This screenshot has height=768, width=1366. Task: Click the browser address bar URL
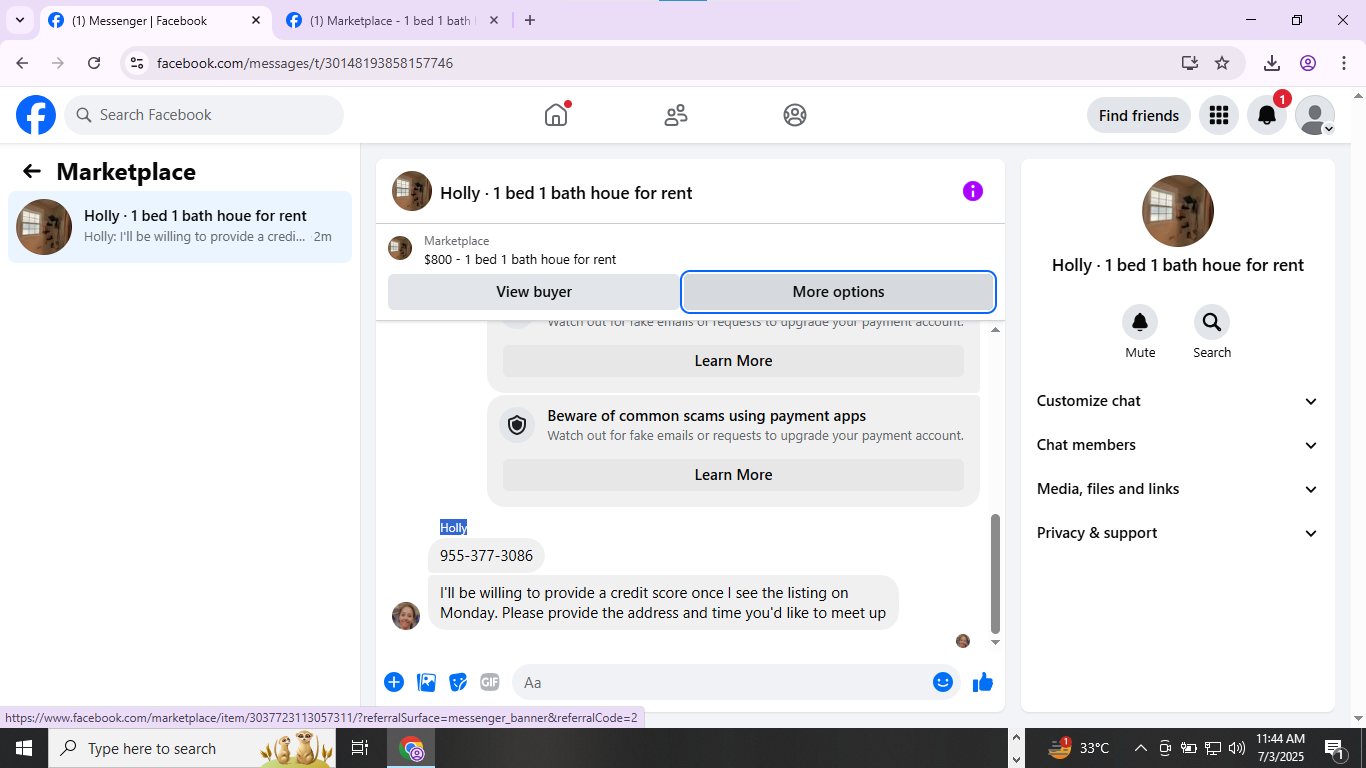point(305,63)
